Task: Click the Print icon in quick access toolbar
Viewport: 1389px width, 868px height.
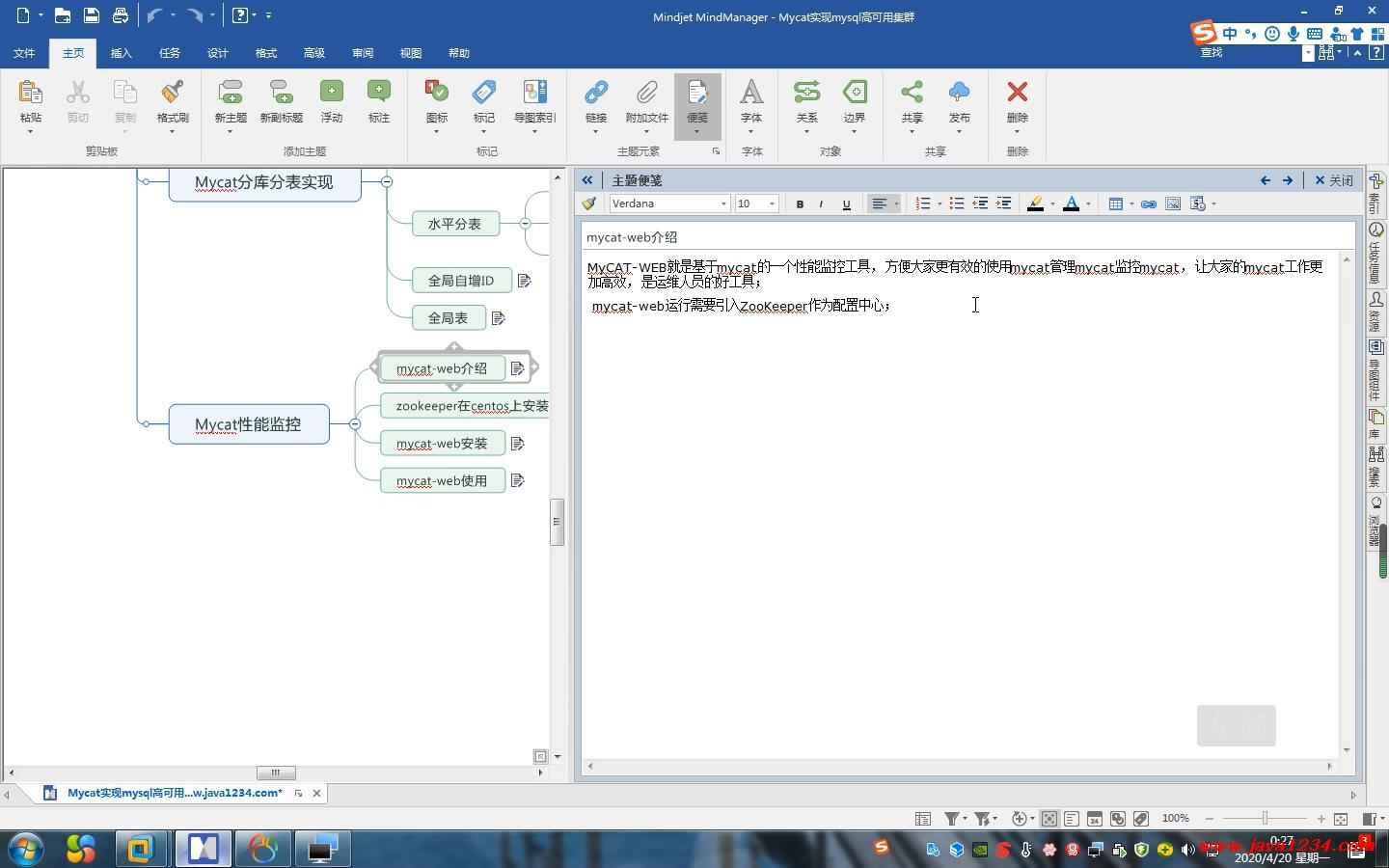Action: tap(121, 15)
